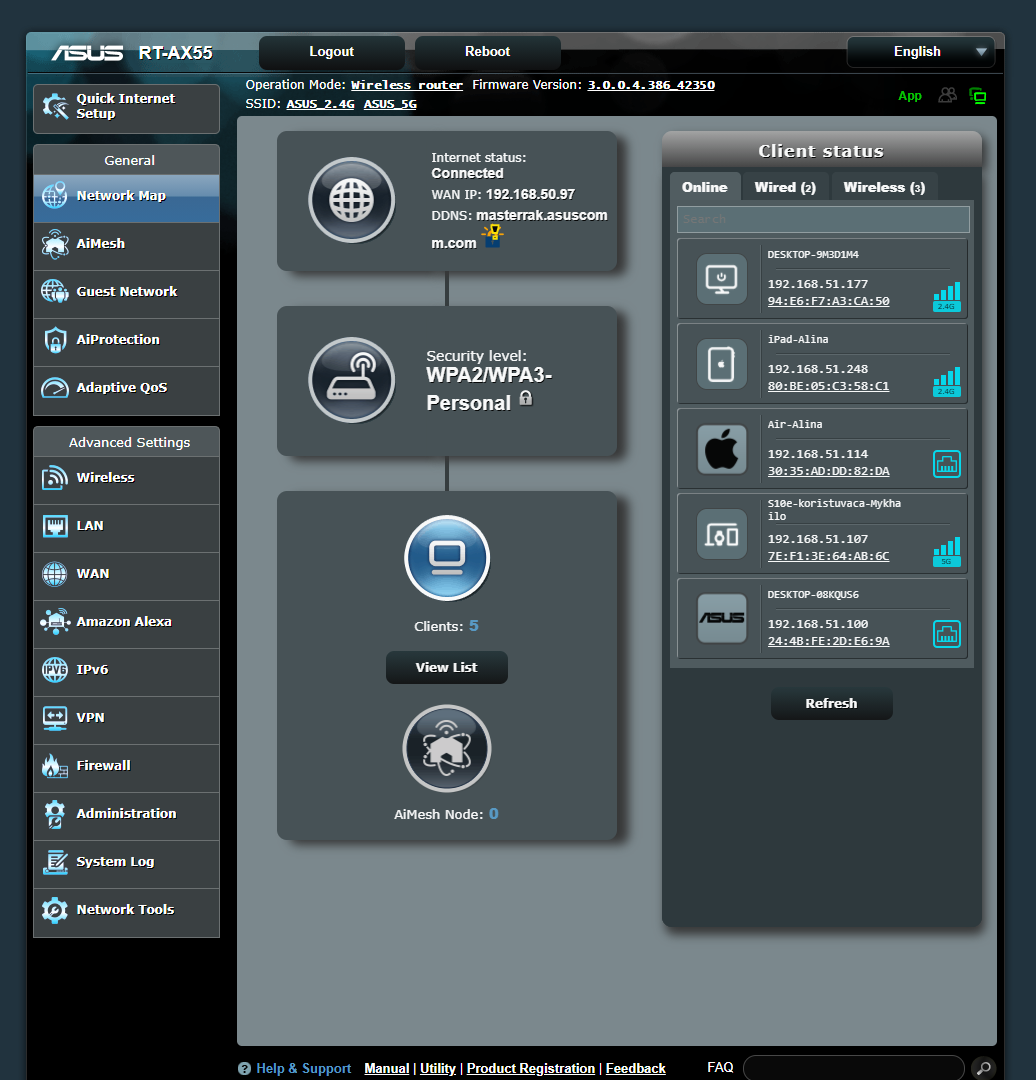Click the lock icon beside WPA2/WPA3-Personal
This screenshot has width=1036, height=1080.
click(x=526, y=398)
